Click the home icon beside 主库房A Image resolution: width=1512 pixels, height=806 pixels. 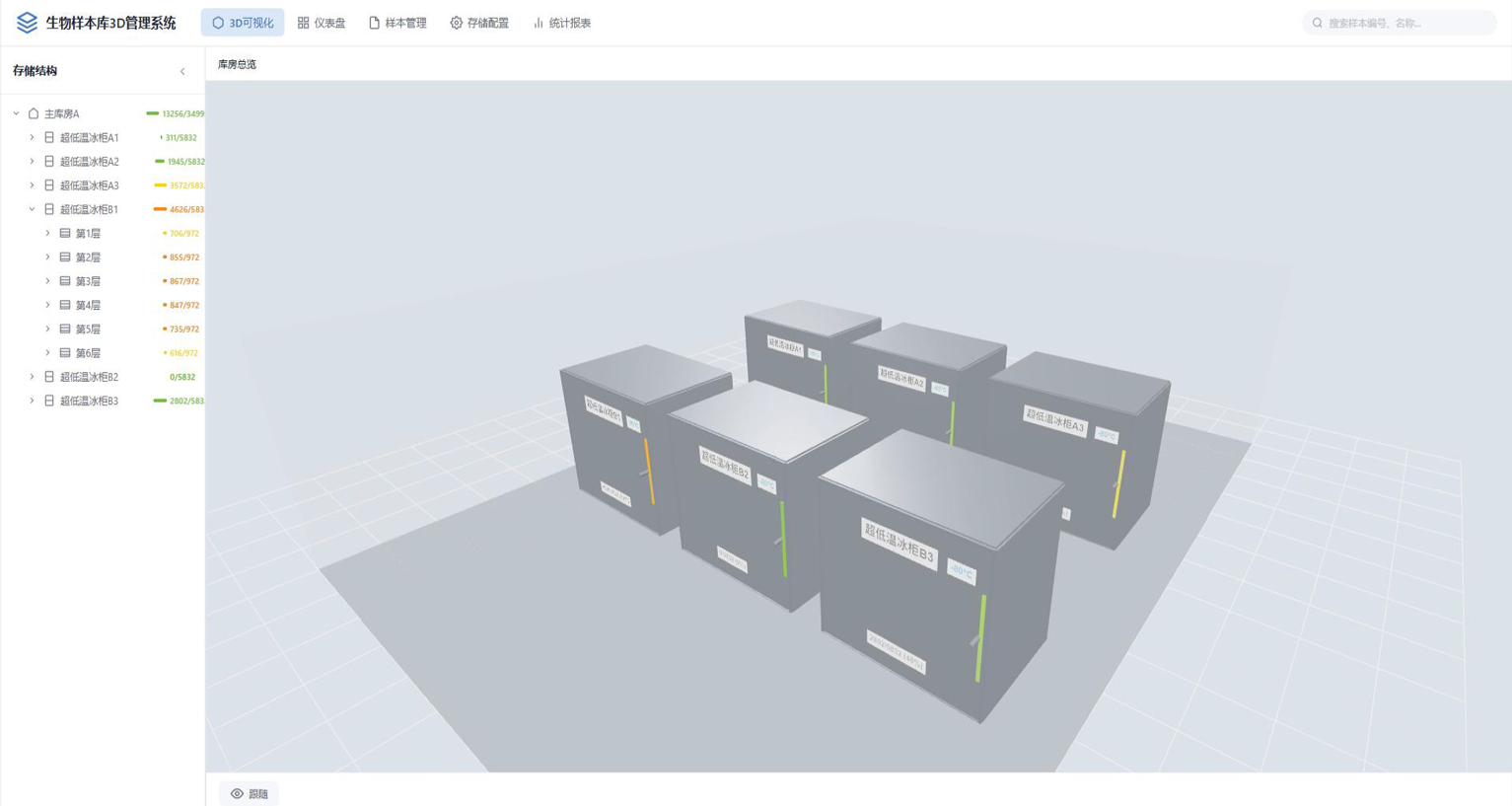coord(34,113)
